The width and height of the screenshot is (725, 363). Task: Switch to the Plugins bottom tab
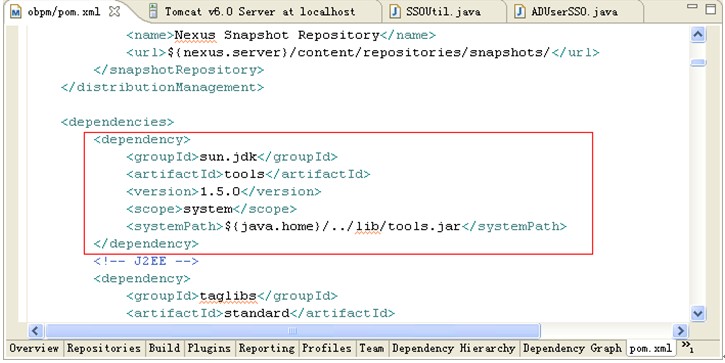coord(209,348)
